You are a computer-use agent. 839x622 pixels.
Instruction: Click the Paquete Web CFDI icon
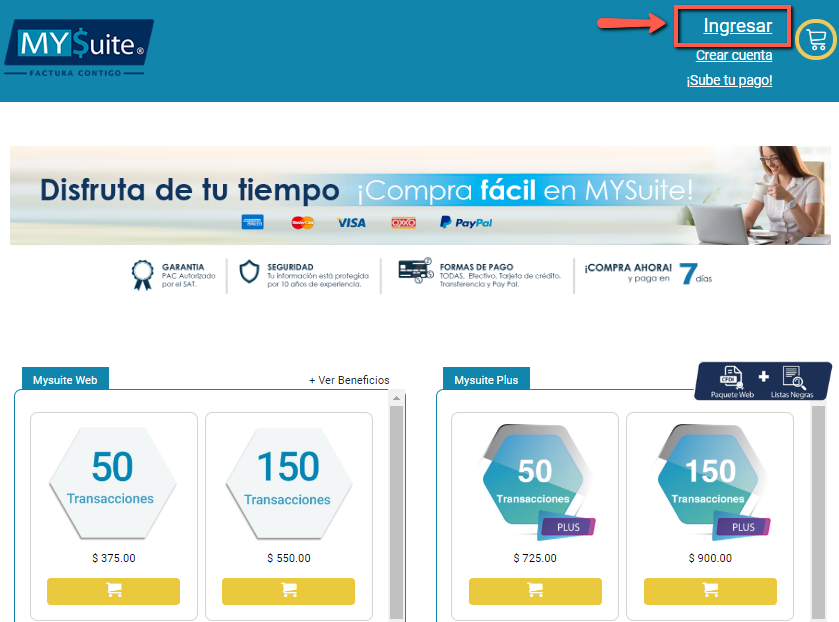point(732,380)
